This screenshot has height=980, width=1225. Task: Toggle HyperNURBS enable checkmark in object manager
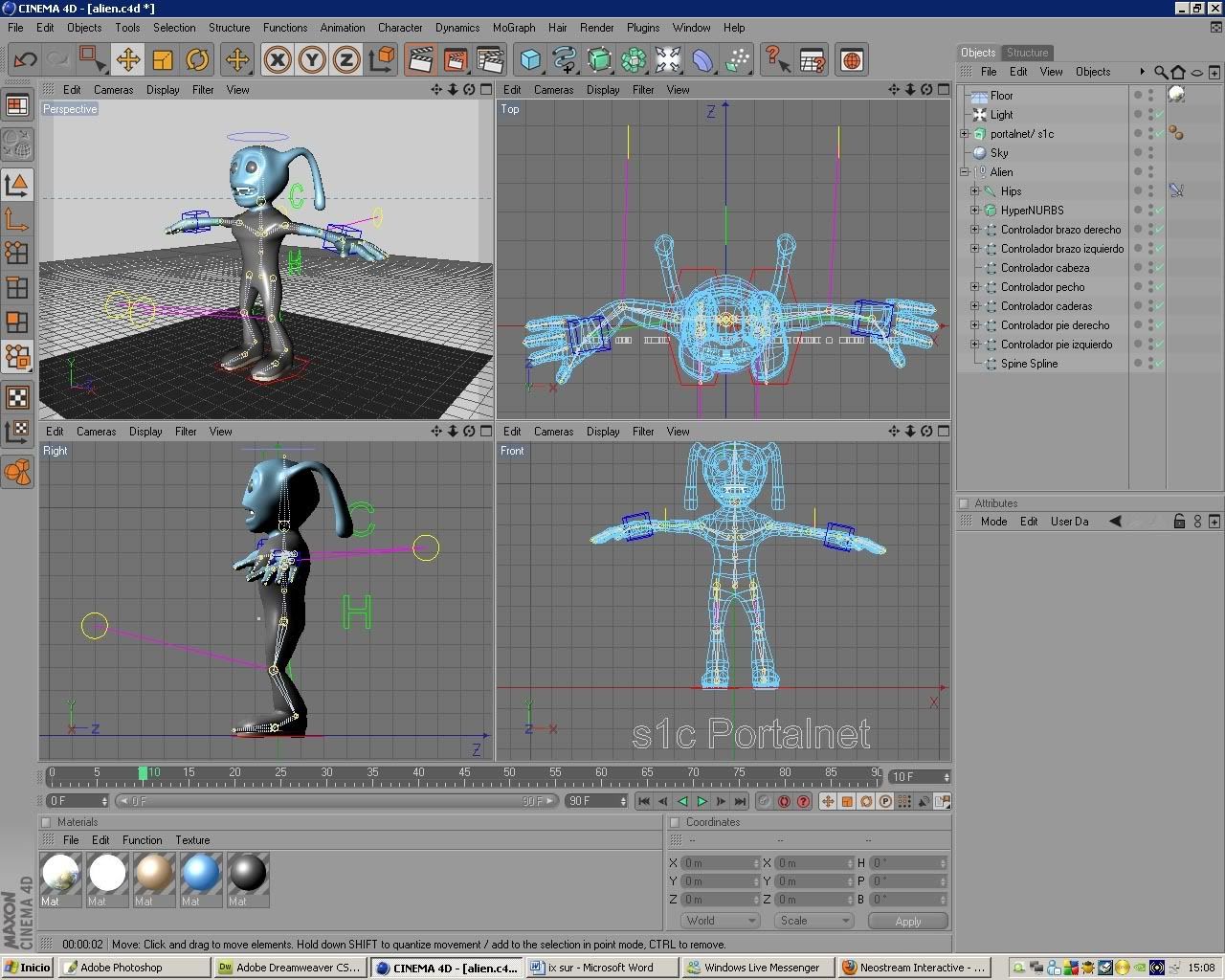tap(1159, 211)
